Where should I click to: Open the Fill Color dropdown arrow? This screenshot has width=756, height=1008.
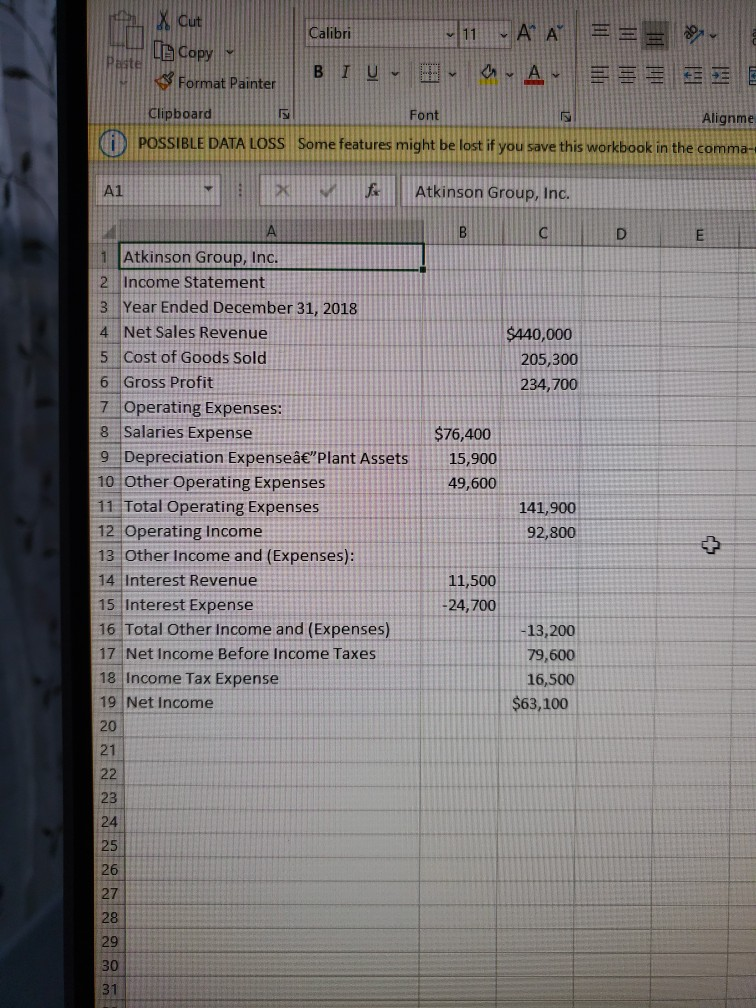point(509,75)
